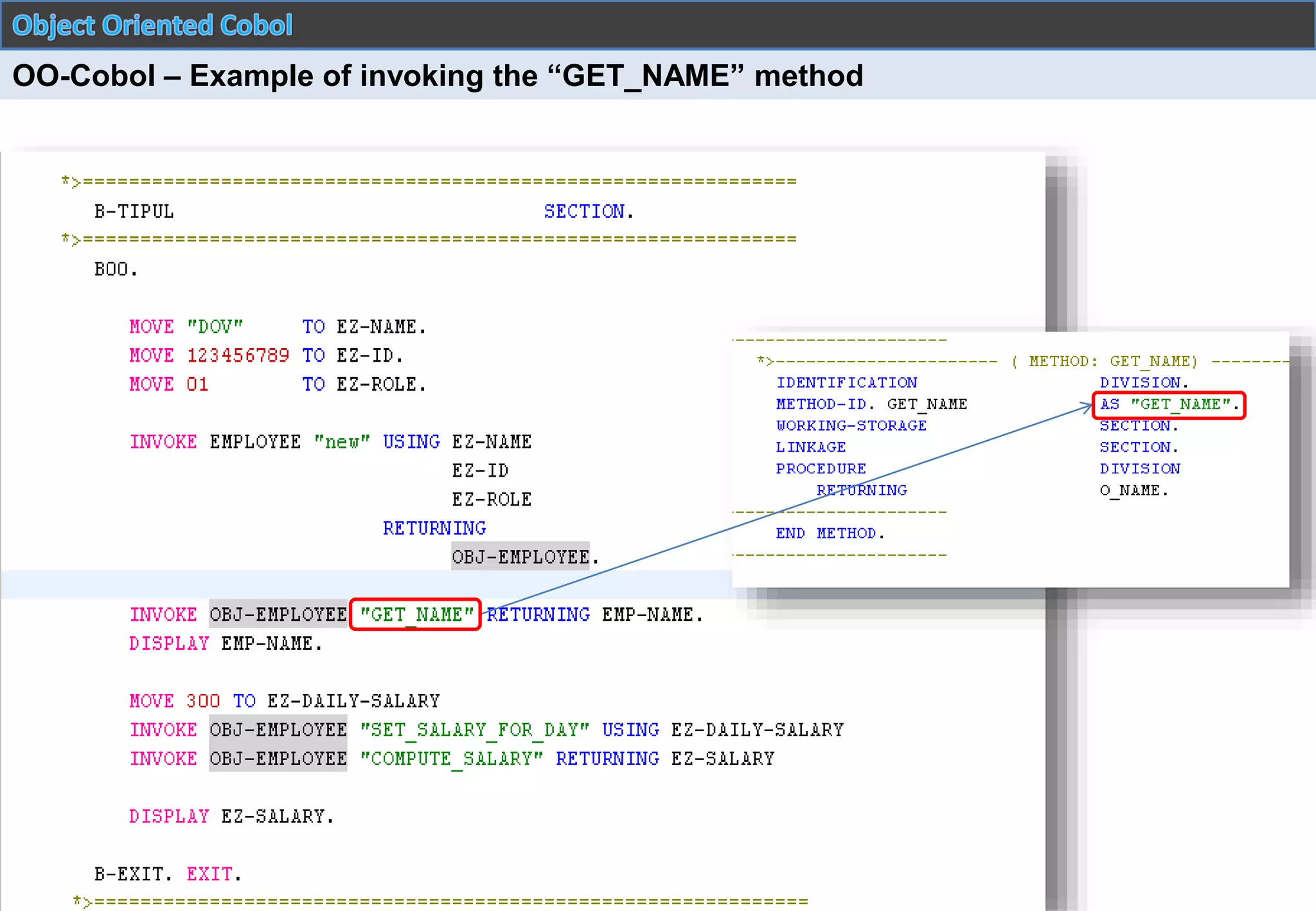Click 'O_NAME.' in the method popup
The image size is (1316, 911).
(x=1134, y=490)
